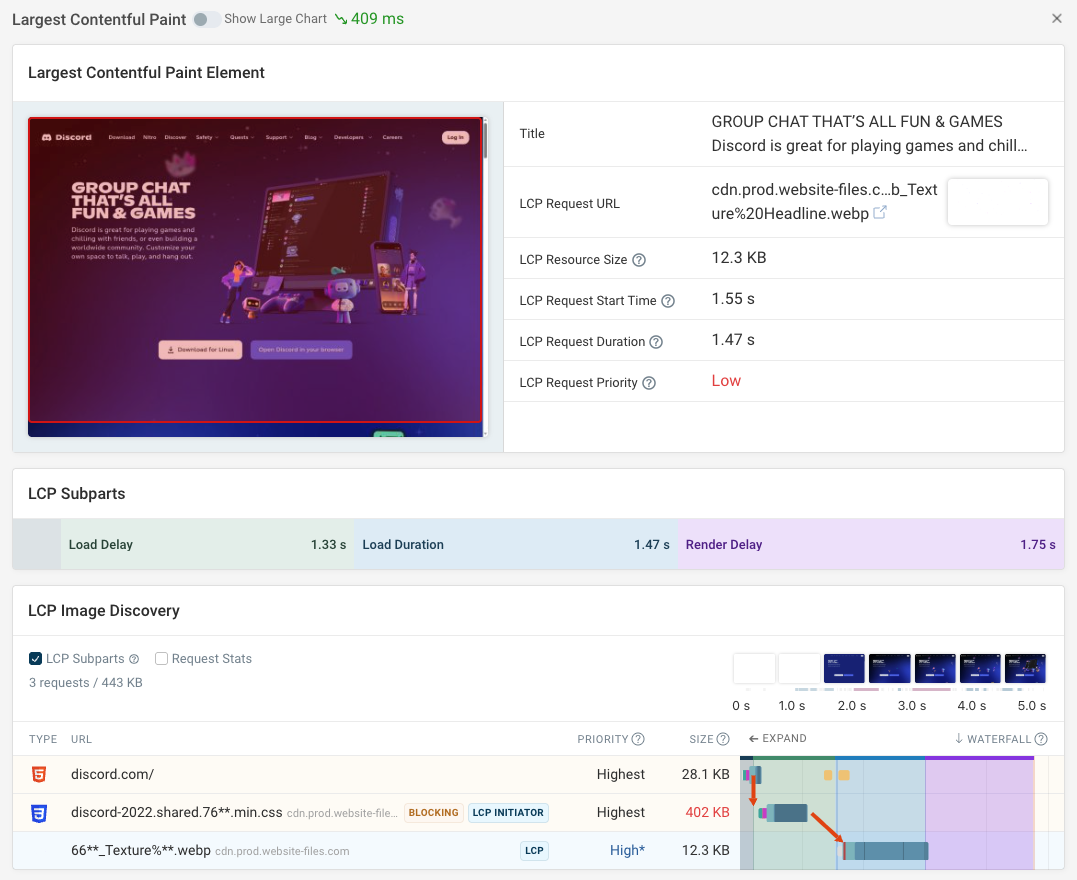
Task: Click the Size column help icon
Action: tap(723, 739)
